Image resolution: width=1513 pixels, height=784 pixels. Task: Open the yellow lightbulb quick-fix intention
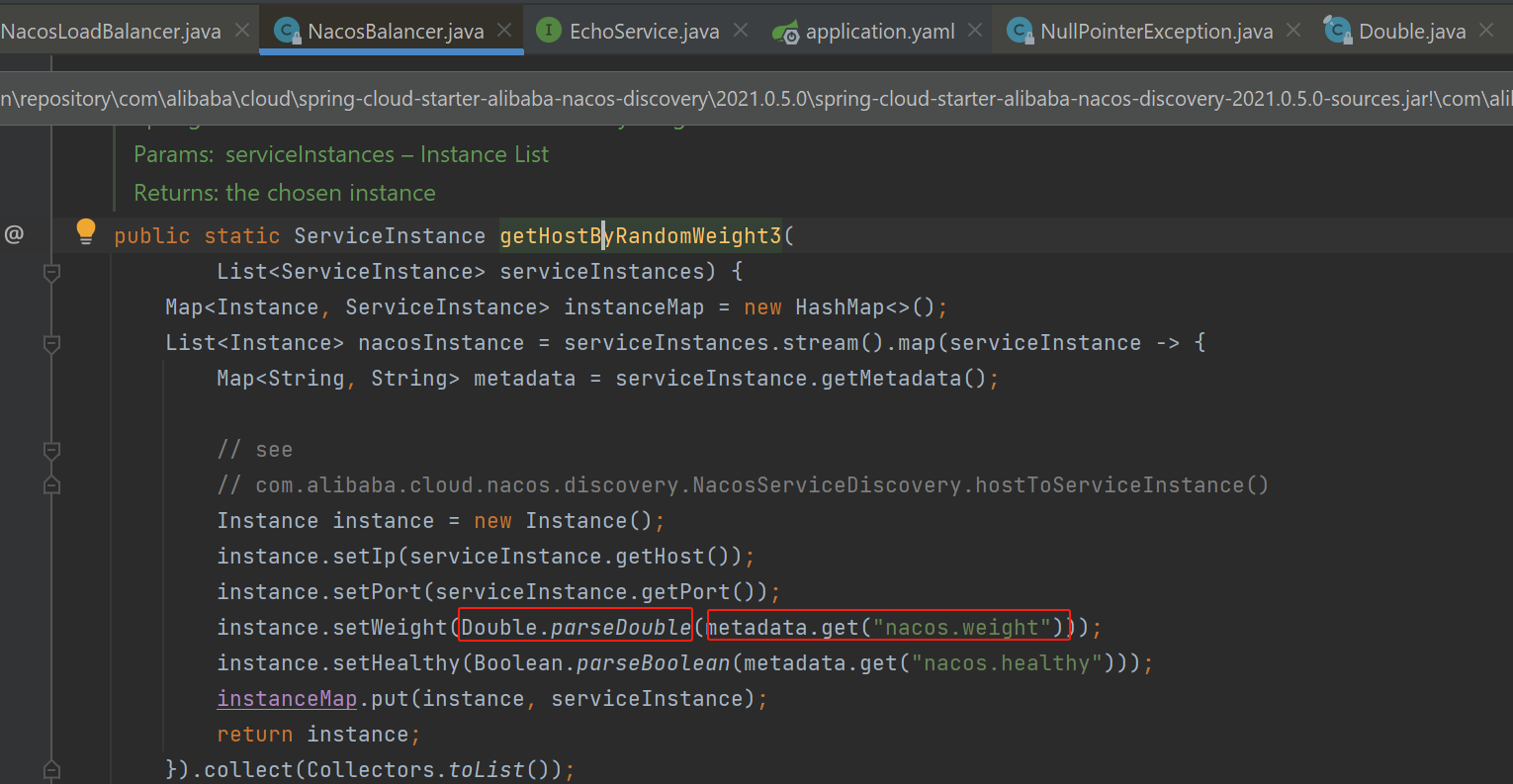[86, 232]
